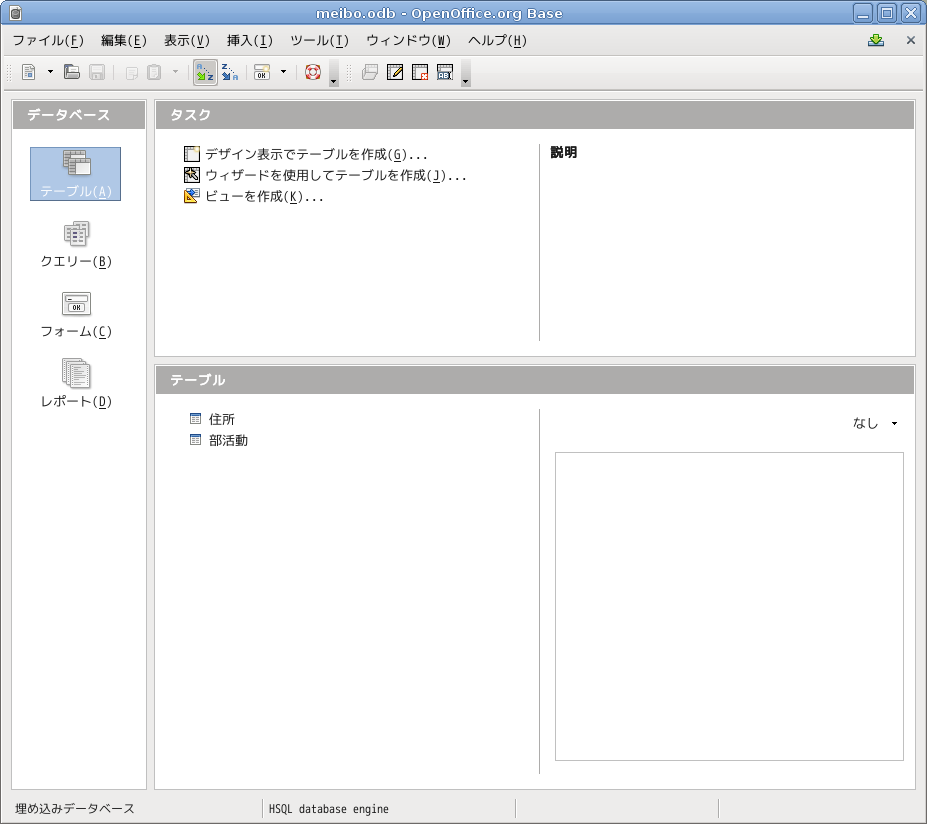927x824 pixels.
Task: Open Help via the lifebuoy icon
Action: coord(313,72)
